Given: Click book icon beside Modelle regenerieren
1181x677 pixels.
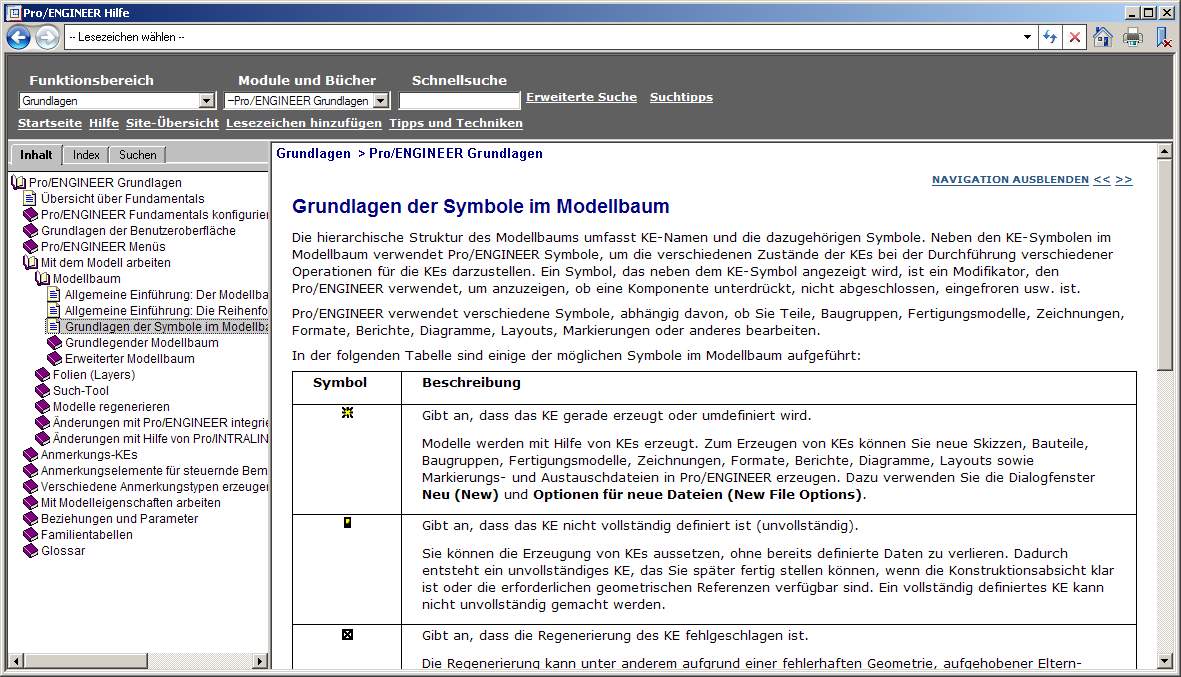Looking at the screenshot, I should (x=43, y=407).
